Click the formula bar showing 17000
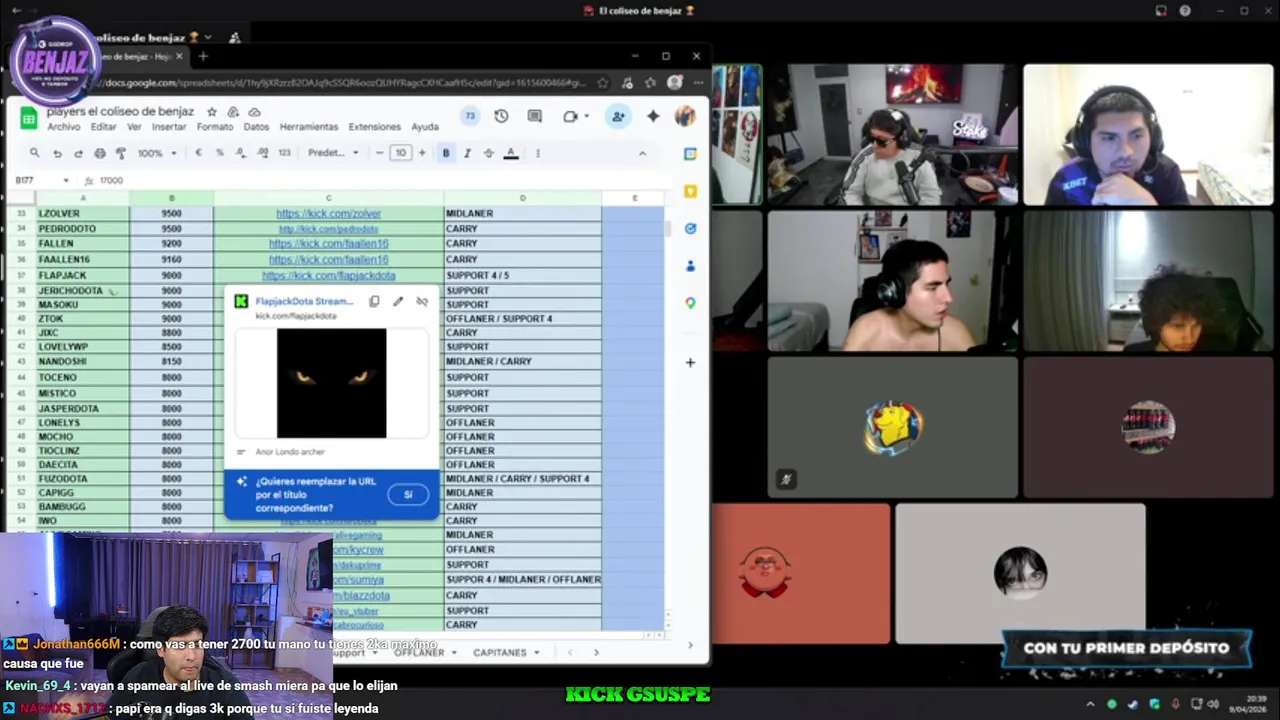Image resolution: width=1280 pixels, height=720 pixels. pyautogui.click(x=380, y=180)
